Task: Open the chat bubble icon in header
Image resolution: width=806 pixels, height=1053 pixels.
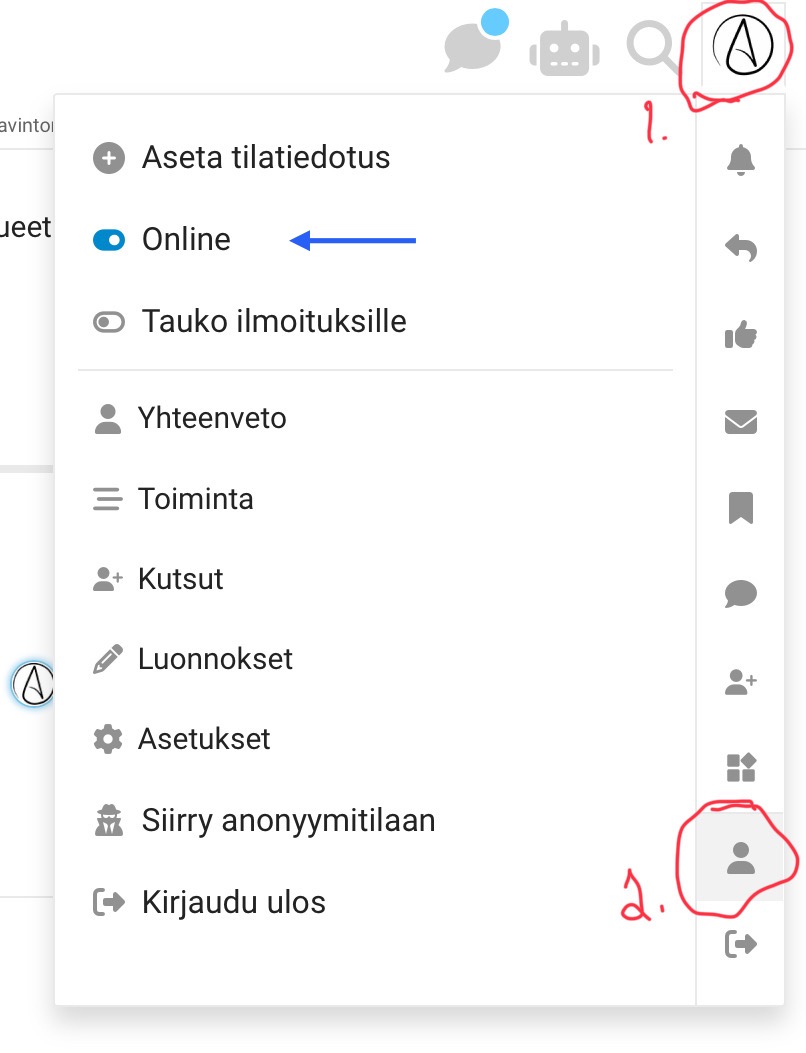Action: point(472,47)
